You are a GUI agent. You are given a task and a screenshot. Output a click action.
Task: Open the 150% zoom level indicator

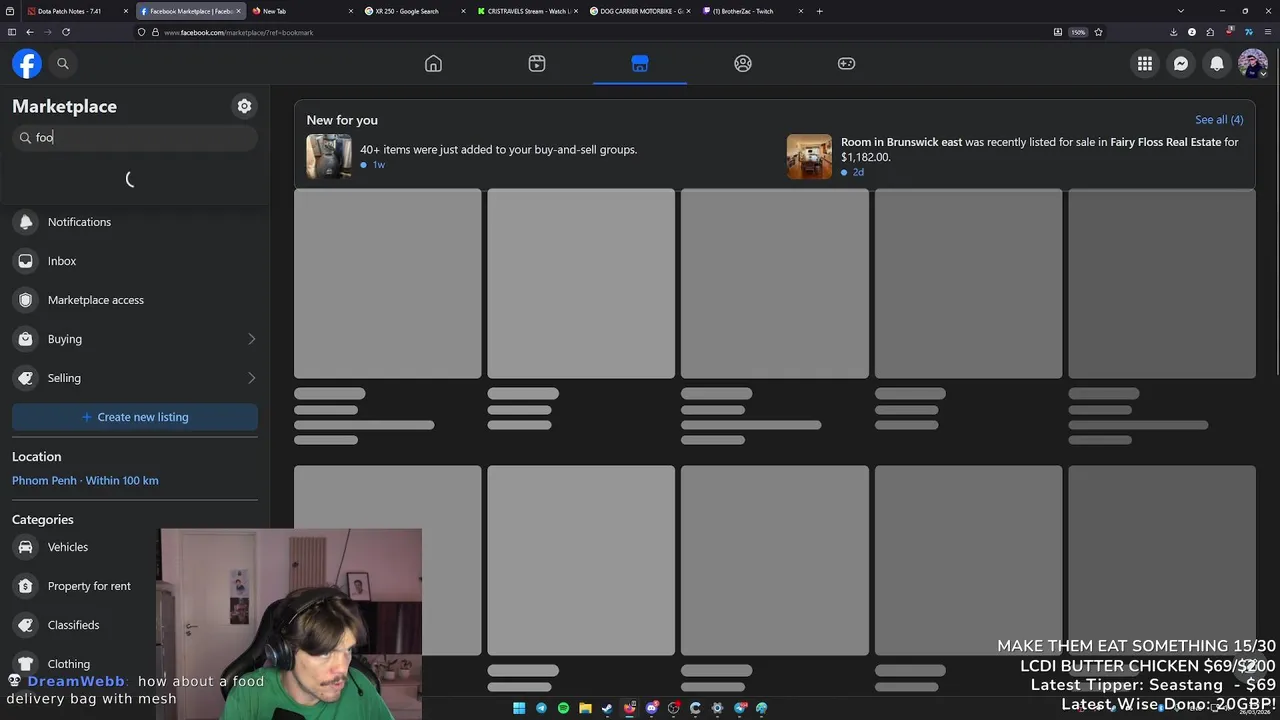point(1078,32)
